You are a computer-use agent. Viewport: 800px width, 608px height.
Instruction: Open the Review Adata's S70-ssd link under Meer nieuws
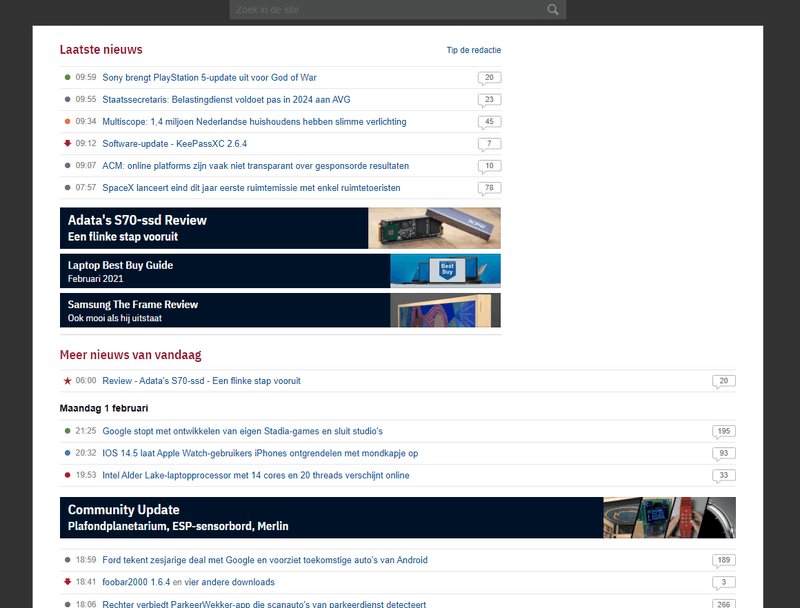tap(201, 381)
